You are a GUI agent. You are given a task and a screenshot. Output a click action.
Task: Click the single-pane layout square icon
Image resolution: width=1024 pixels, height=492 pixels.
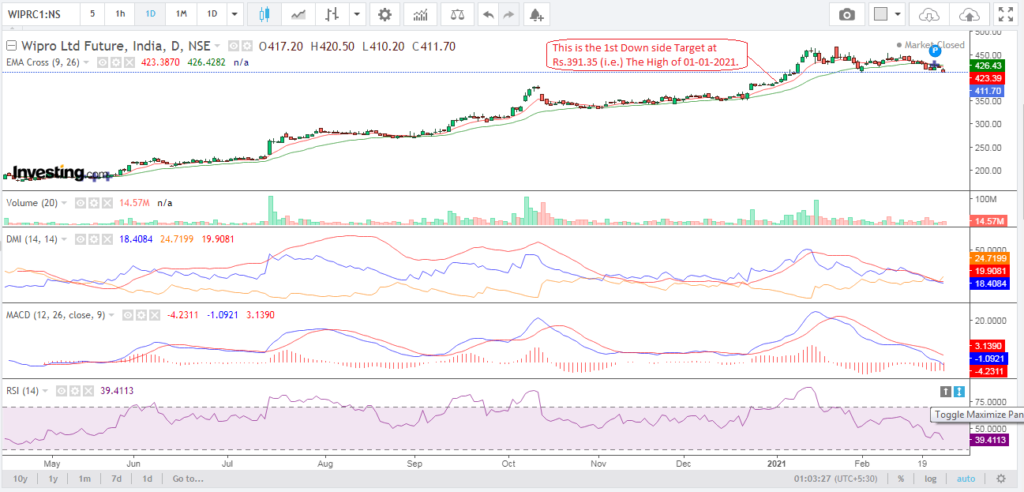[x=881, y=14]
